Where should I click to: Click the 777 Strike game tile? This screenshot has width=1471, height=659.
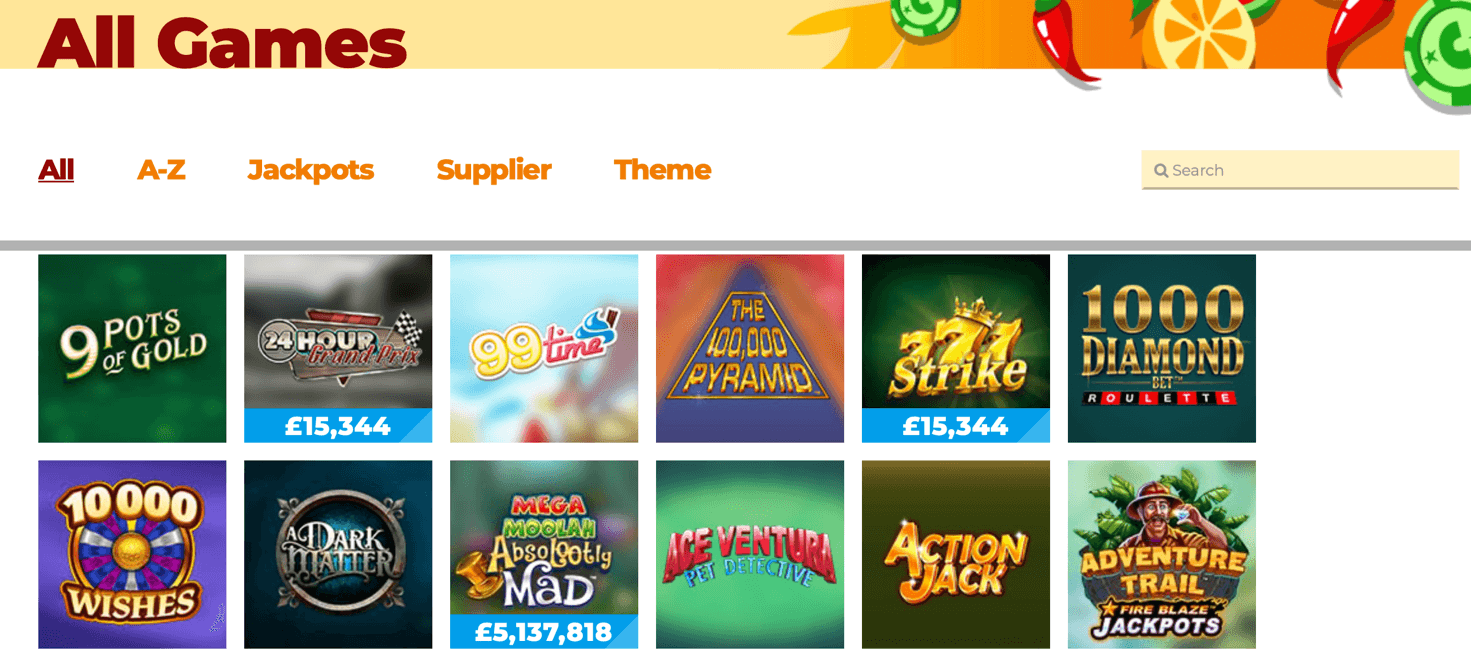pos(956,348)
